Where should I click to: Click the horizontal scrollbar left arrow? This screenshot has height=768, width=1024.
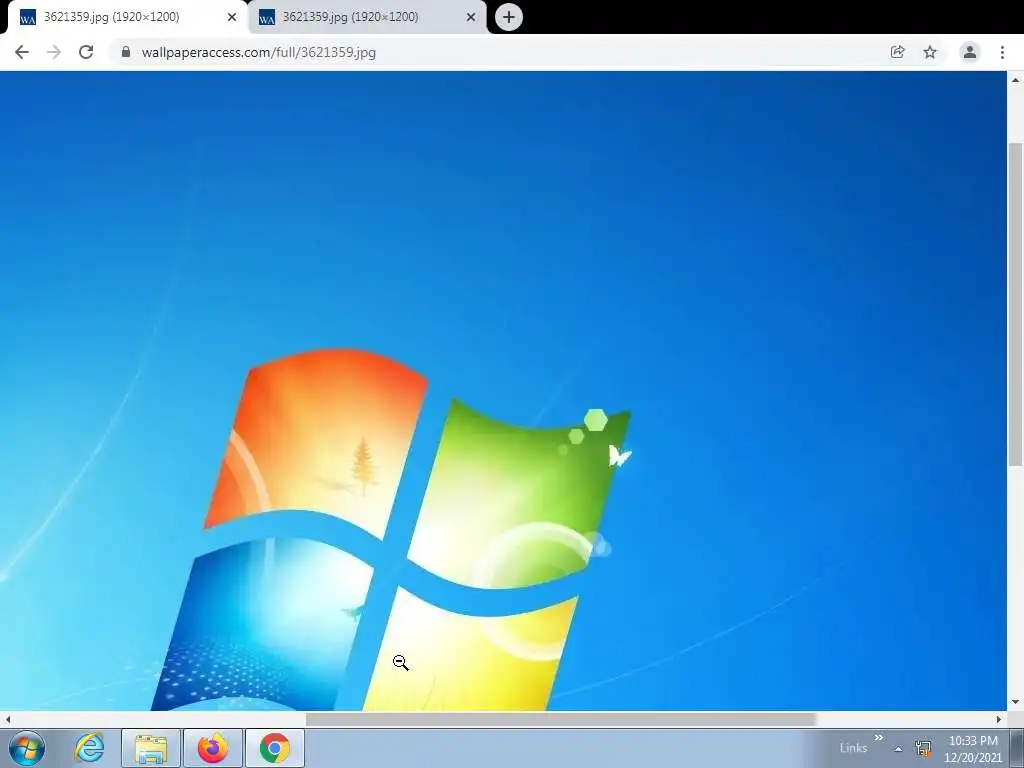[x=8, y=719]
